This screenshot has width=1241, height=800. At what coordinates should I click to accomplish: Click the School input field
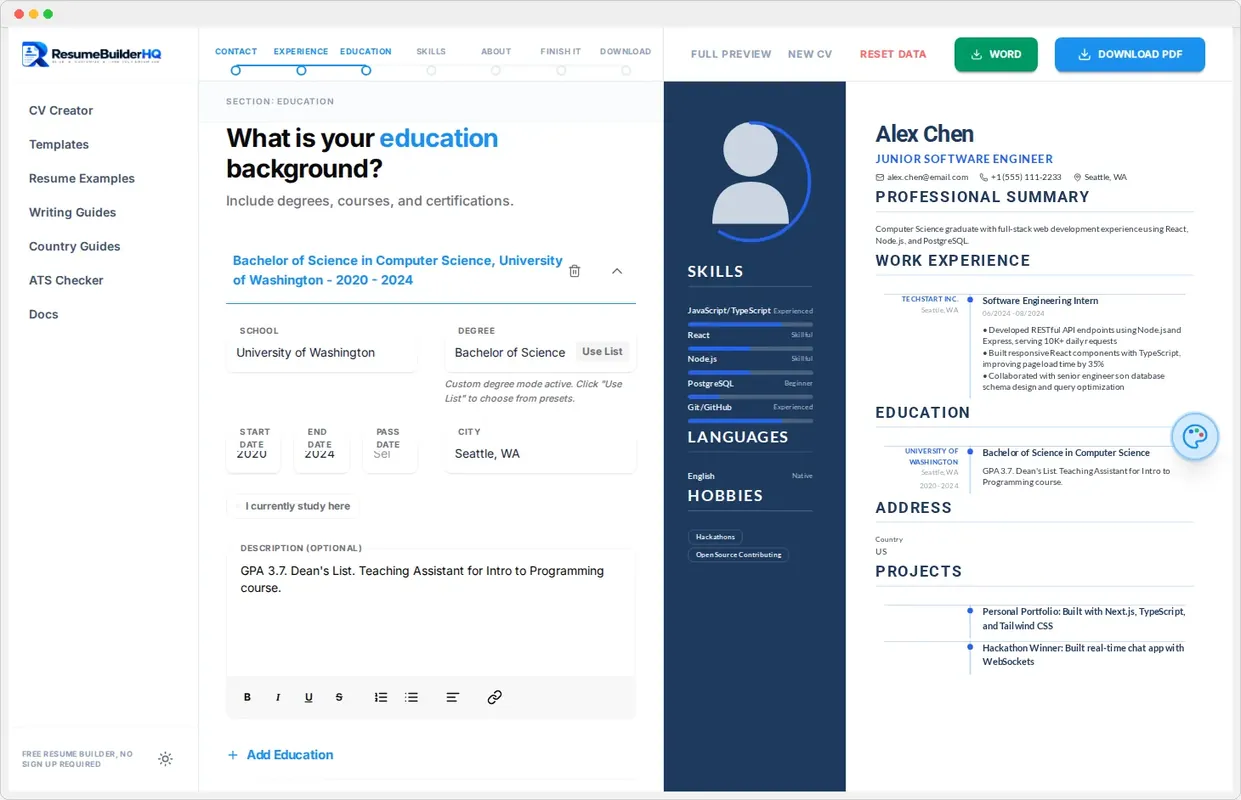click(322, 353)
